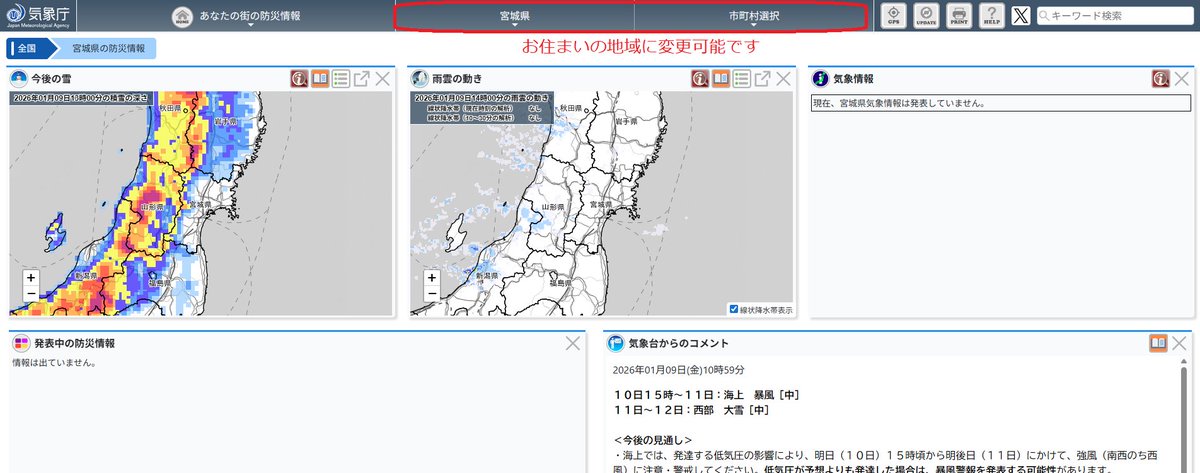The image size is (1200, 473).
Task: Open 雨雲の動き map in new window
Action: click(763, 78)
